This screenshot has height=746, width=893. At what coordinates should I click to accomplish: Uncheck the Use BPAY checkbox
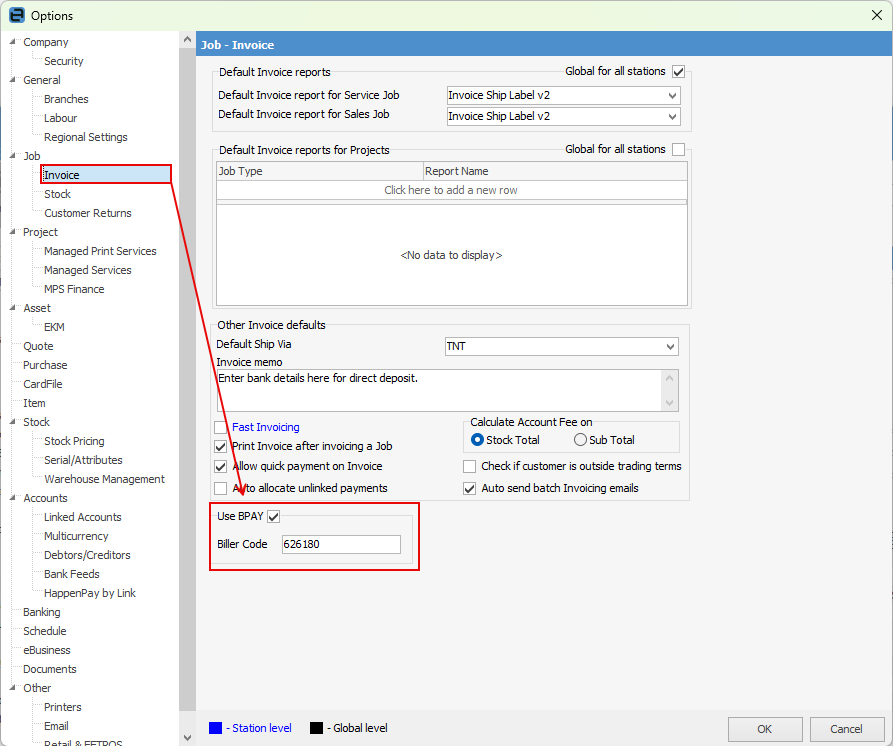(x=274, y=517)
